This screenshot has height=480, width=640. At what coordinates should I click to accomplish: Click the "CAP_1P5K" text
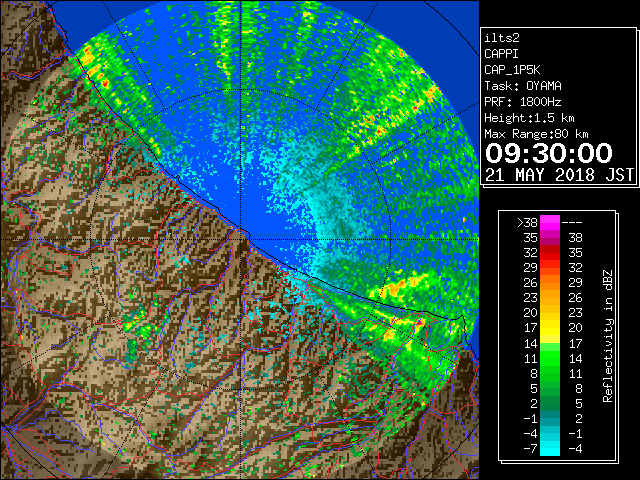tap(512, 70)
